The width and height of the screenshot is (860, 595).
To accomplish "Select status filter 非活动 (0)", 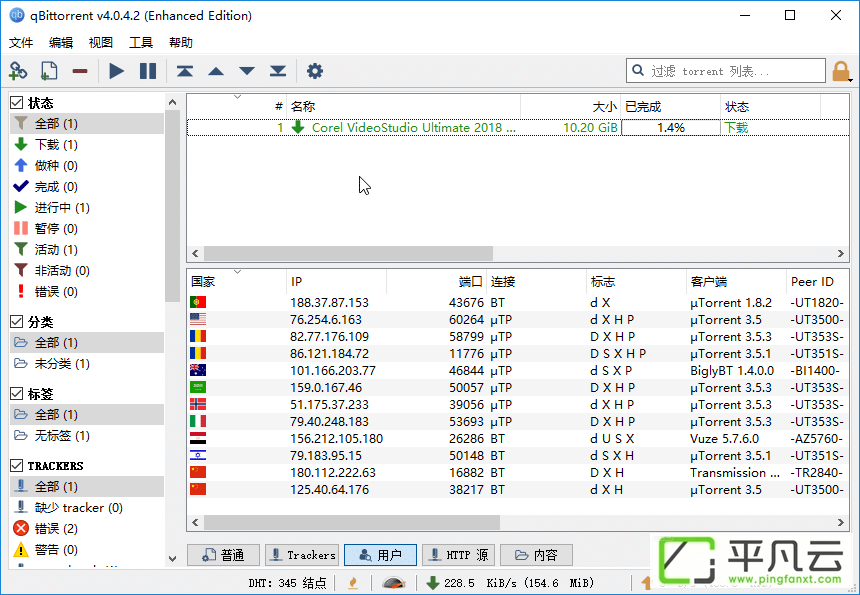I will pyautogui.click(x=87, y=270).
